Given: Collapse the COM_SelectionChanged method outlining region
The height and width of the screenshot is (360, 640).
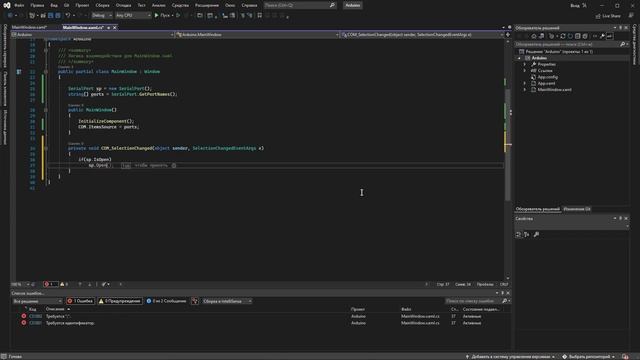Looking at the screenshot, I should click(46, 148).
